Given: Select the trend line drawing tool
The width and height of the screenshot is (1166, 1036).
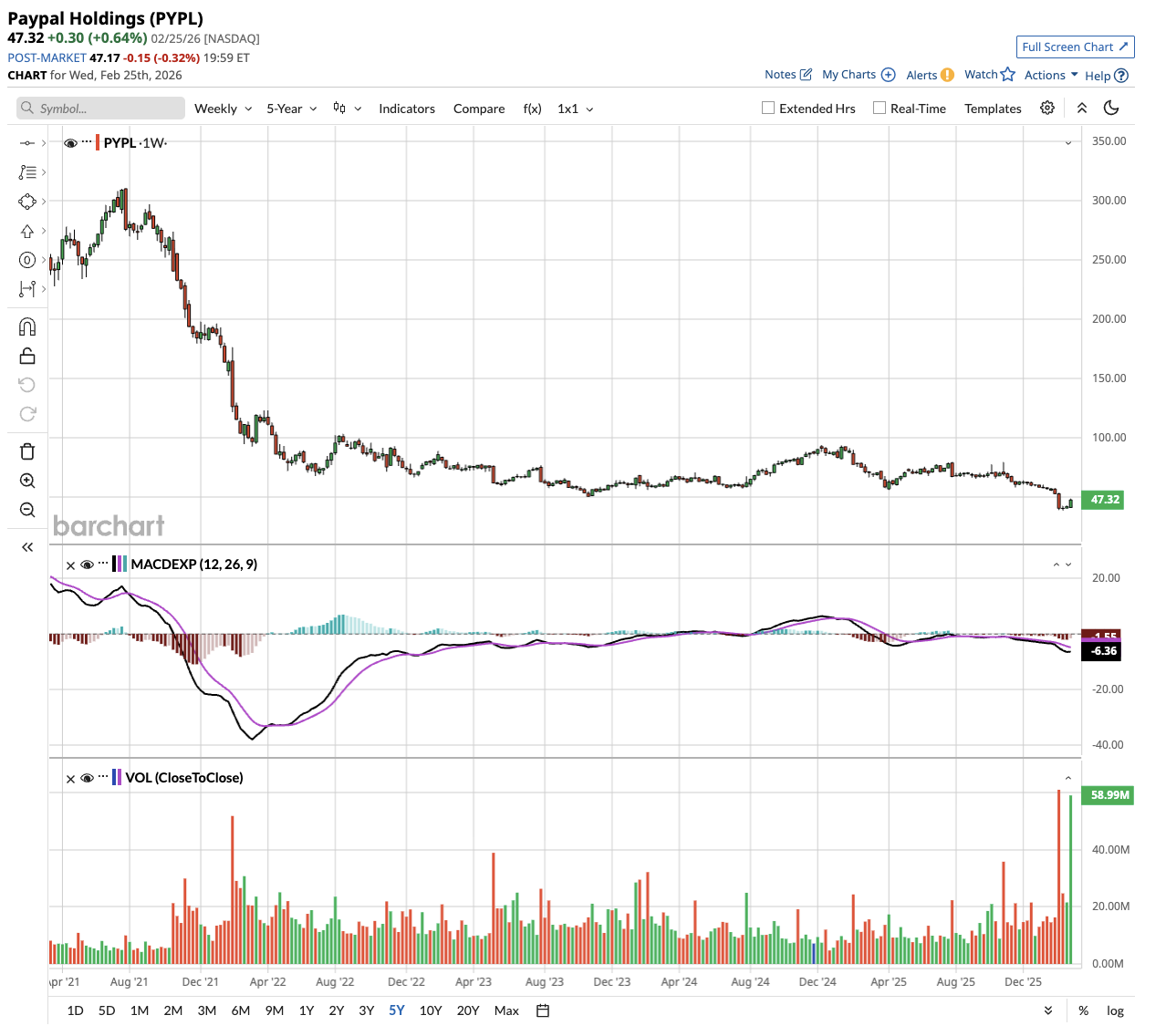Looking at the screenshot, I should (27, 143).
